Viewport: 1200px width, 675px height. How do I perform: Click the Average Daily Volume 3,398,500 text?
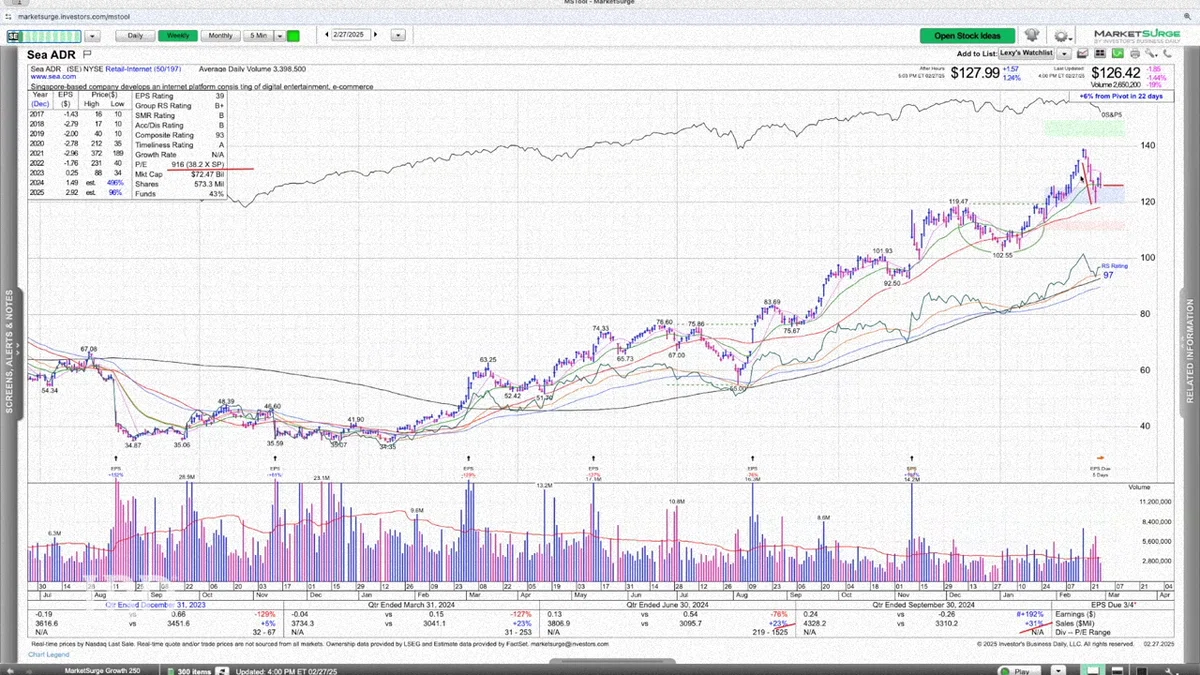(x=252, y=69)
